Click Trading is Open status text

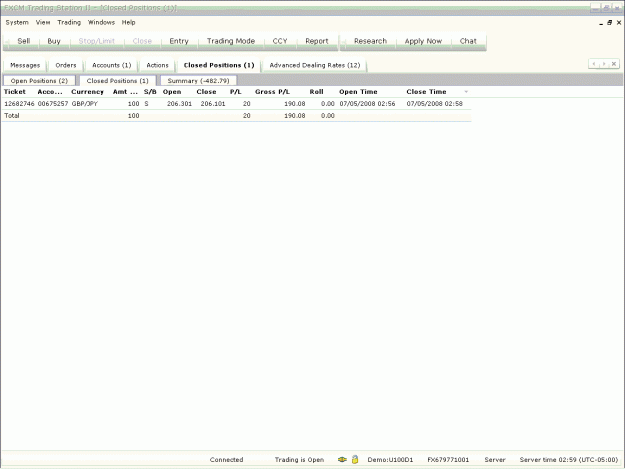[299, 459]
